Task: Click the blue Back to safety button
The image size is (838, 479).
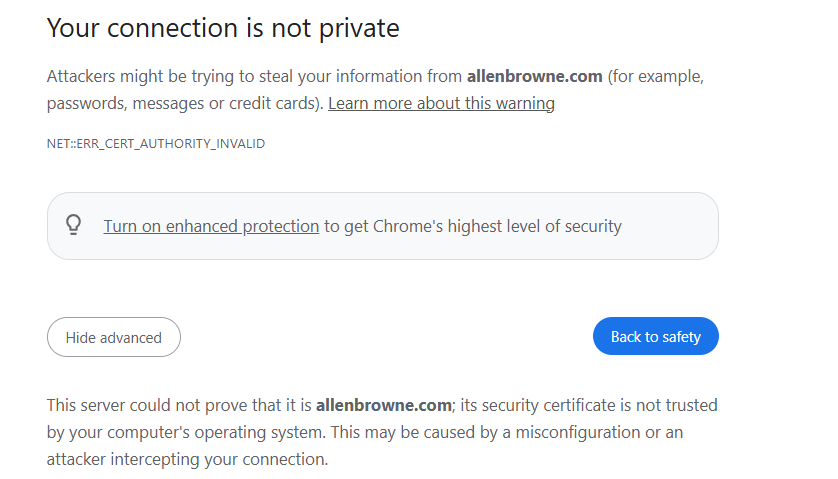Action: [x=656, y=336]
